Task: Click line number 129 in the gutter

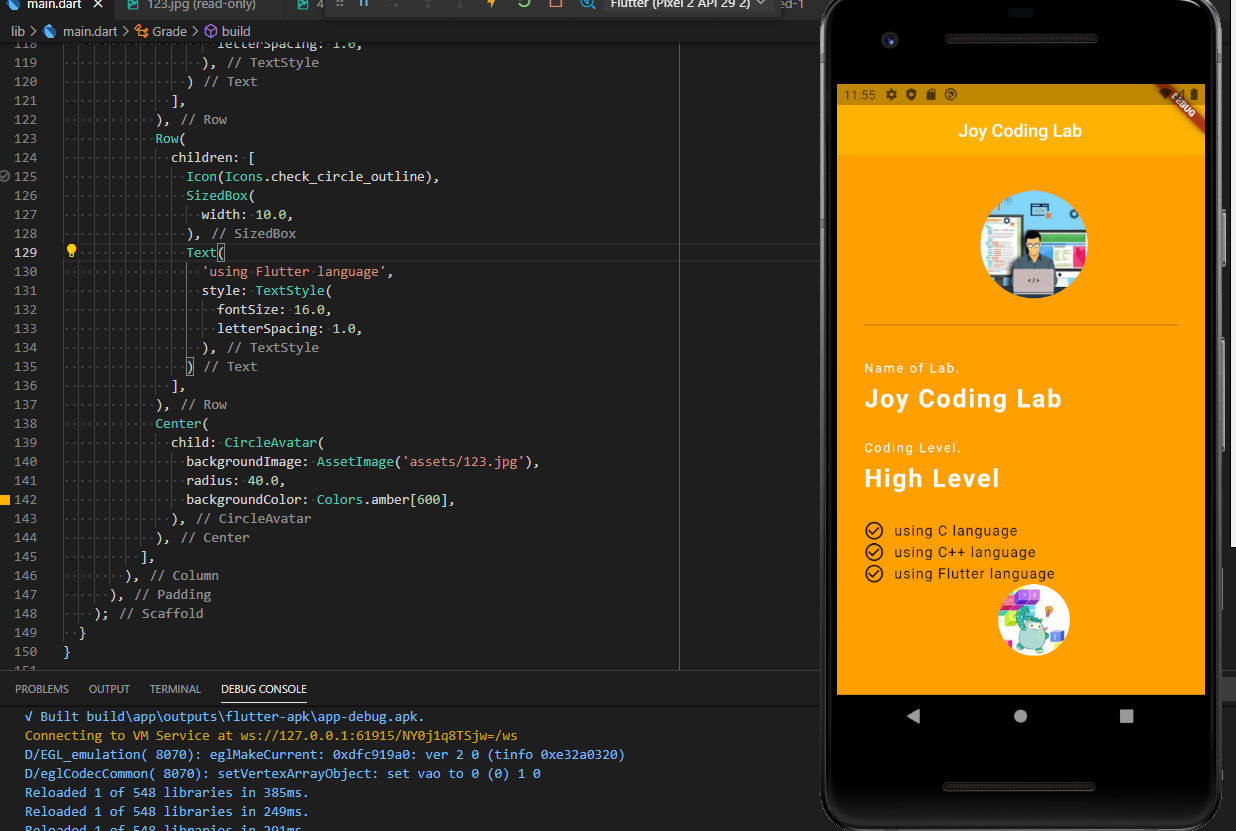Action: [27, 252]
